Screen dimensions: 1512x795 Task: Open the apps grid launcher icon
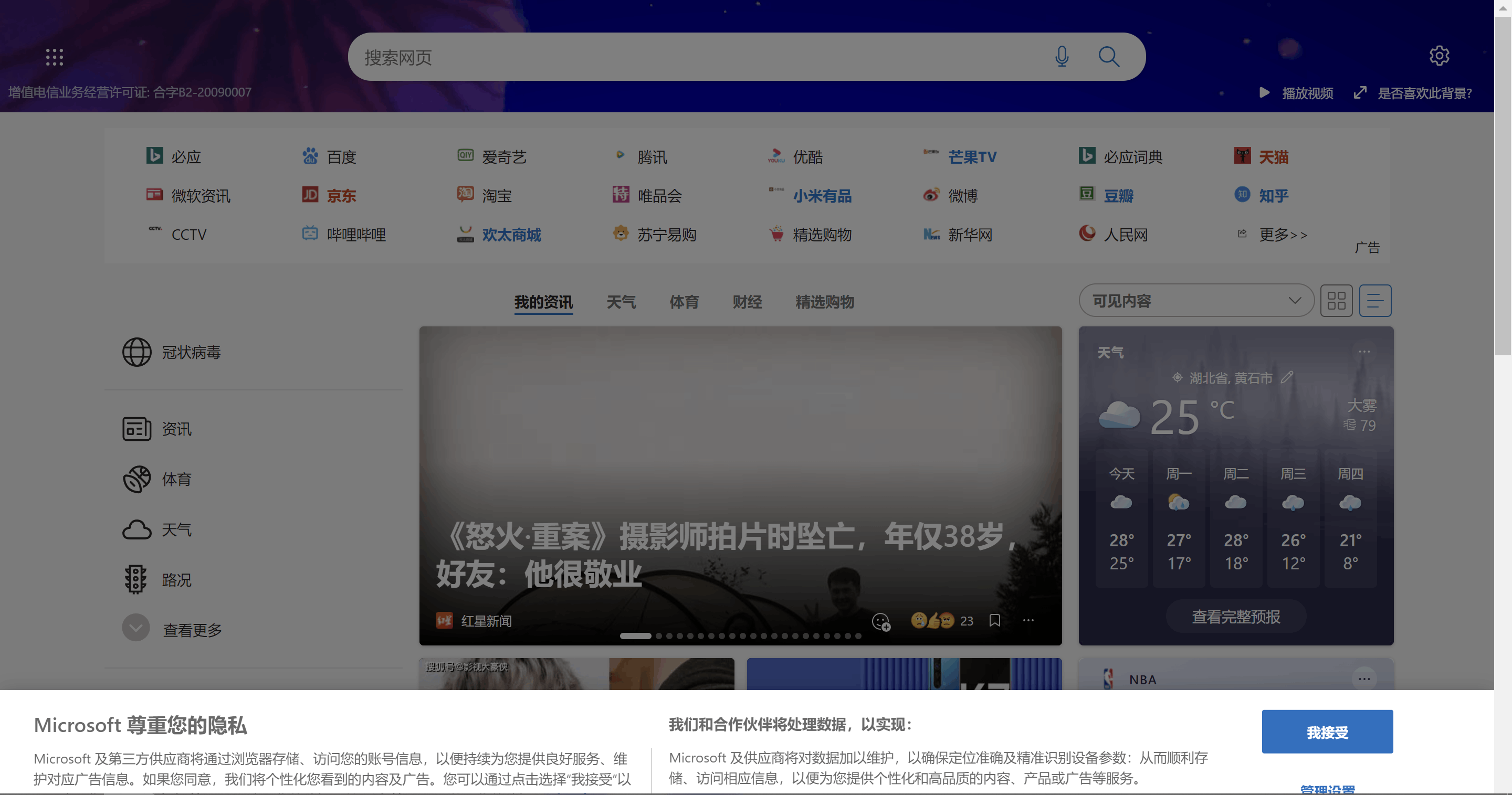(x=55, y=57)
